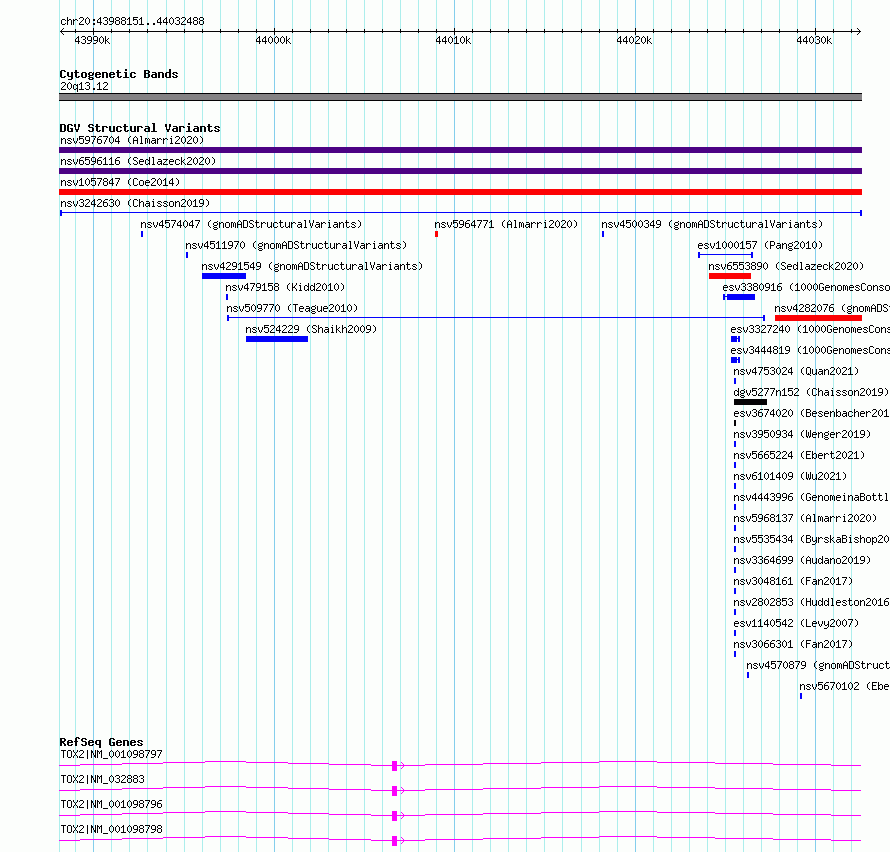The image size is (890, 852).
Task: Click nsv4443996 GenomeinaBottle label
Action: pyautogui.click(x=811, y=497)
